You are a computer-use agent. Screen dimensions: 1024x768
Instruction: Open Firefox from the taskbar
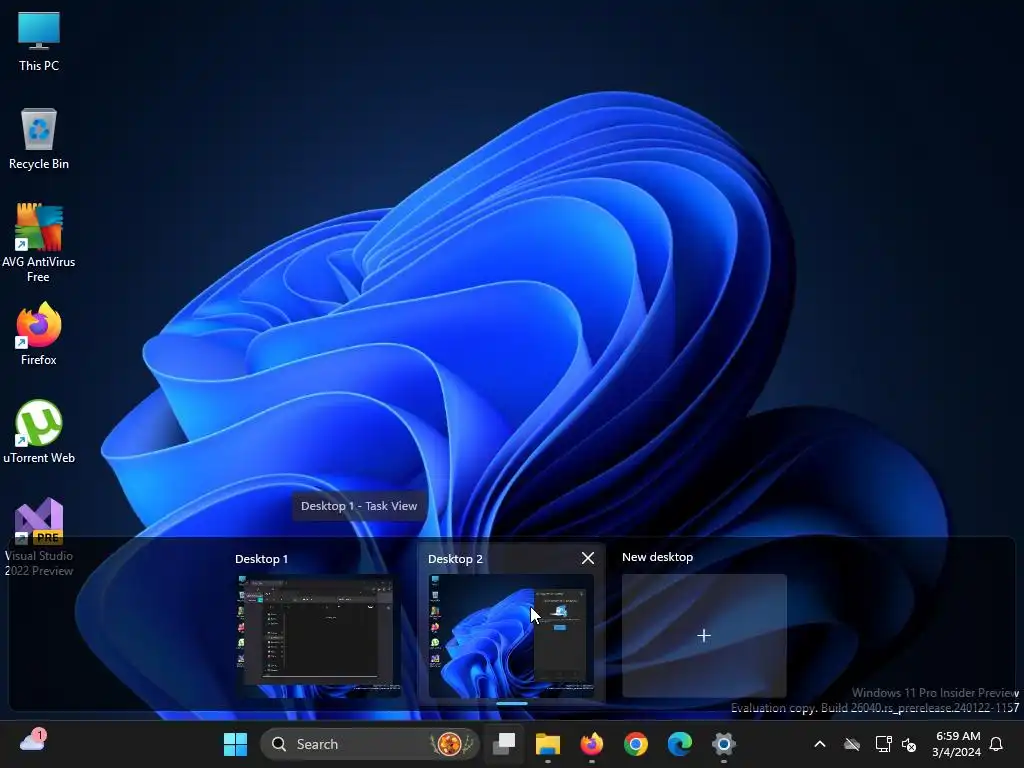pyautogui.click(x=592, y=744)
